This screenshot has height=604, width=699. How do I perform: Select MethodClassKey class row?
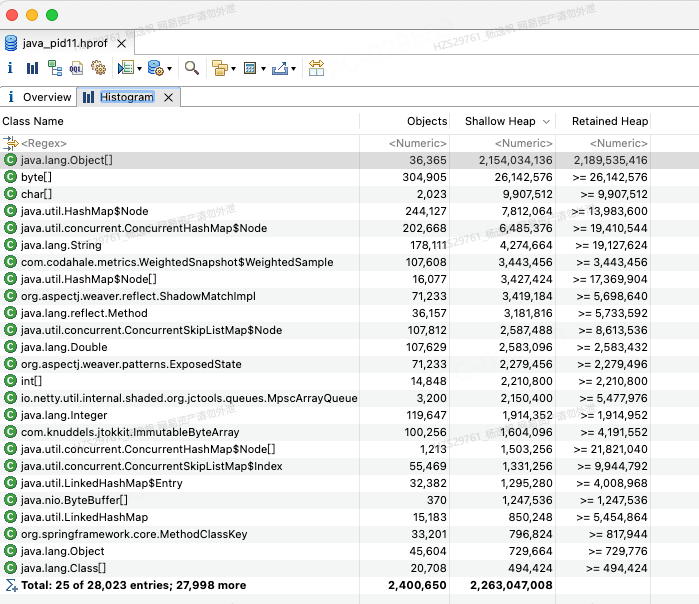tap(350, 534)
